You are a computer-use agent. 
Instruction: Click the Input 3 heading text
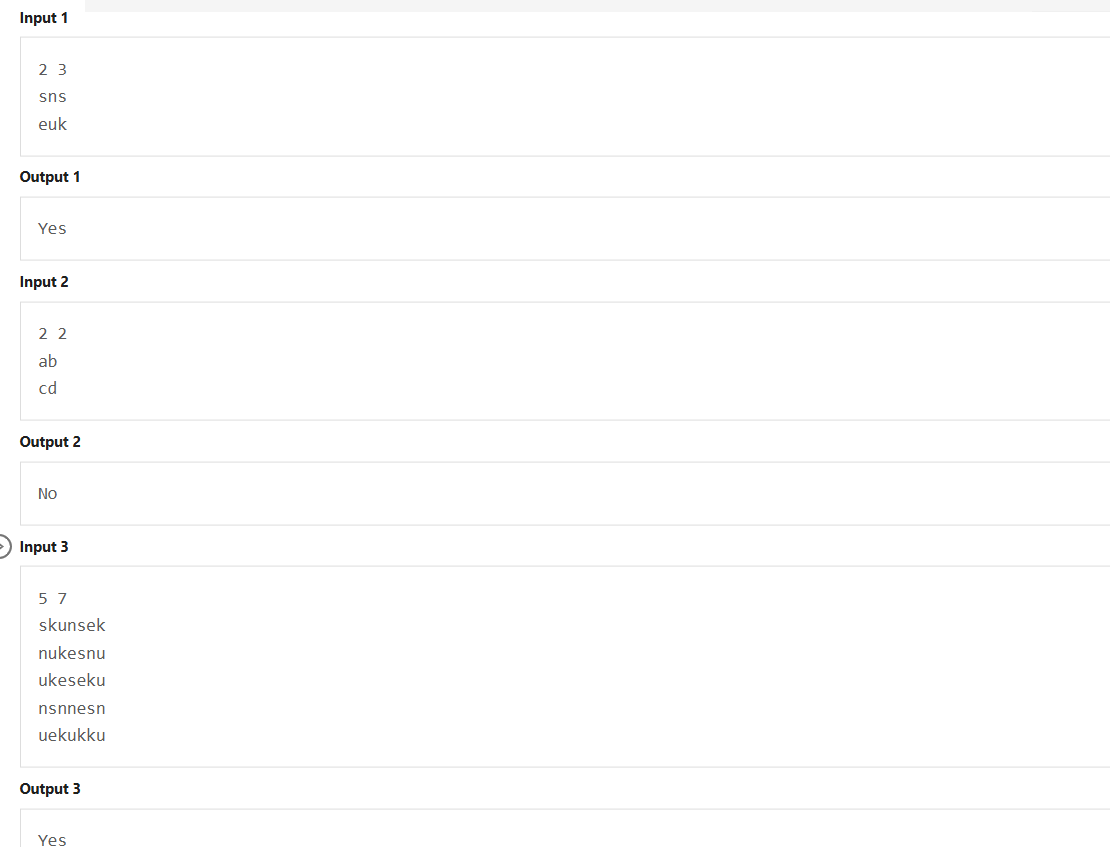pyautogui.click(x=44, y=547)
